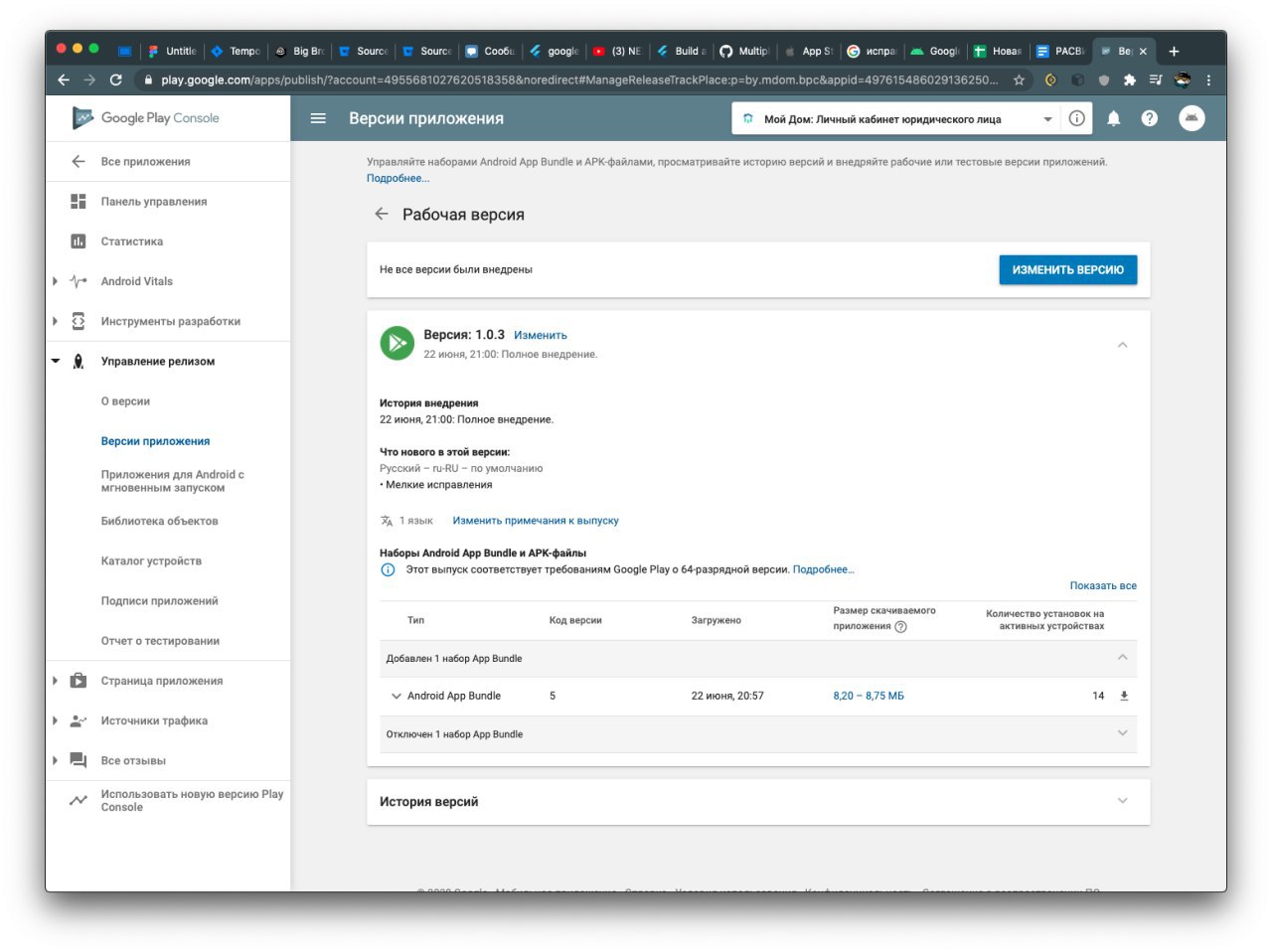Open the hamburger menu icon

pos(318,118)
